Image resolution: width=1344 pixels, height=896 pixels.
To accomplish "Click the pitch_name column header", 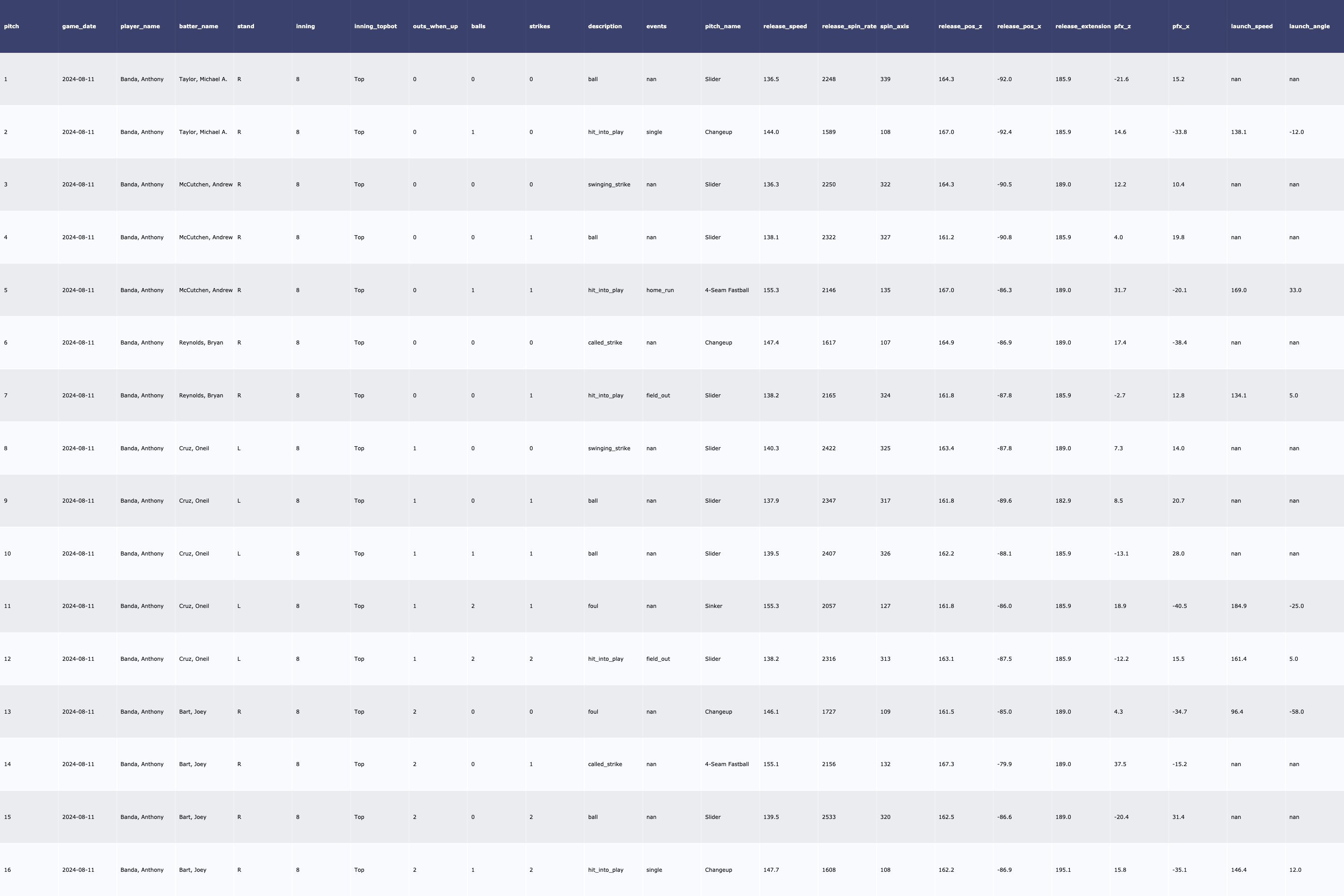I will pyautogui.click(x=722, y=26).
